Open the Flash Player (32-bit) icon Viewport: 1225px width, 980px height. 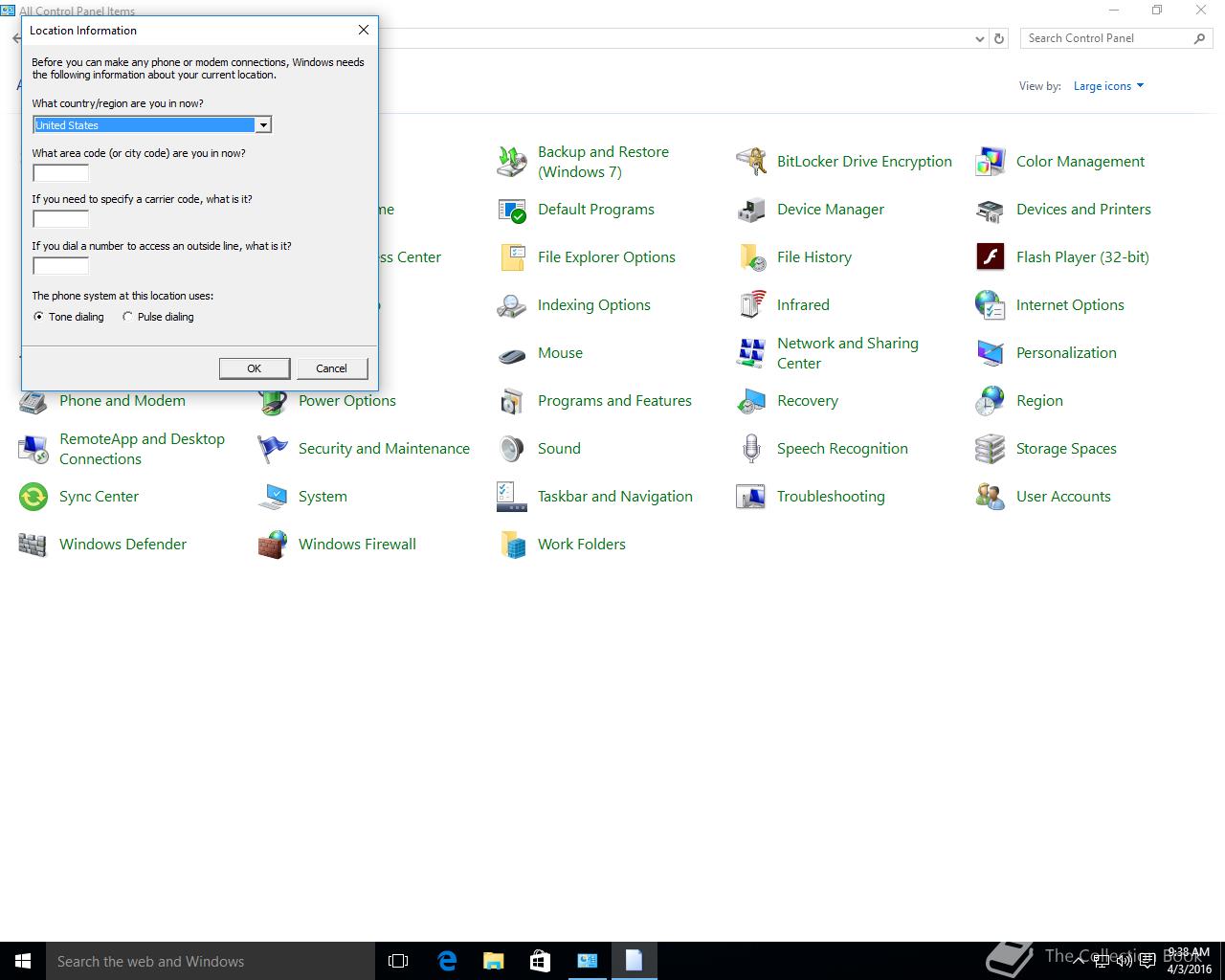point(991,257)
